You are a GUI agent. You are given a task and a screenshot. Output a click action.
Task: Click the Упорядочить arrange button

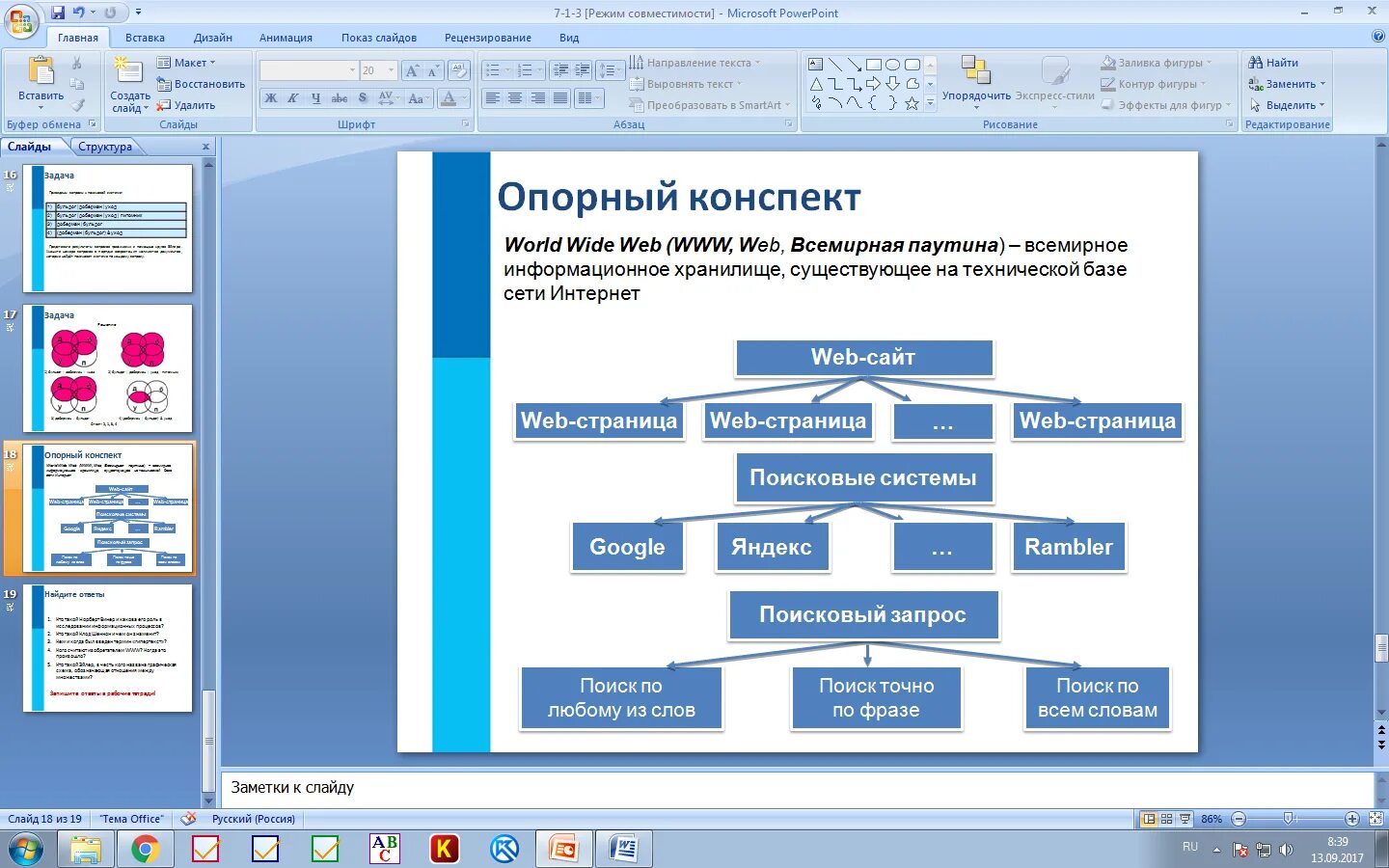coord(976,82)
